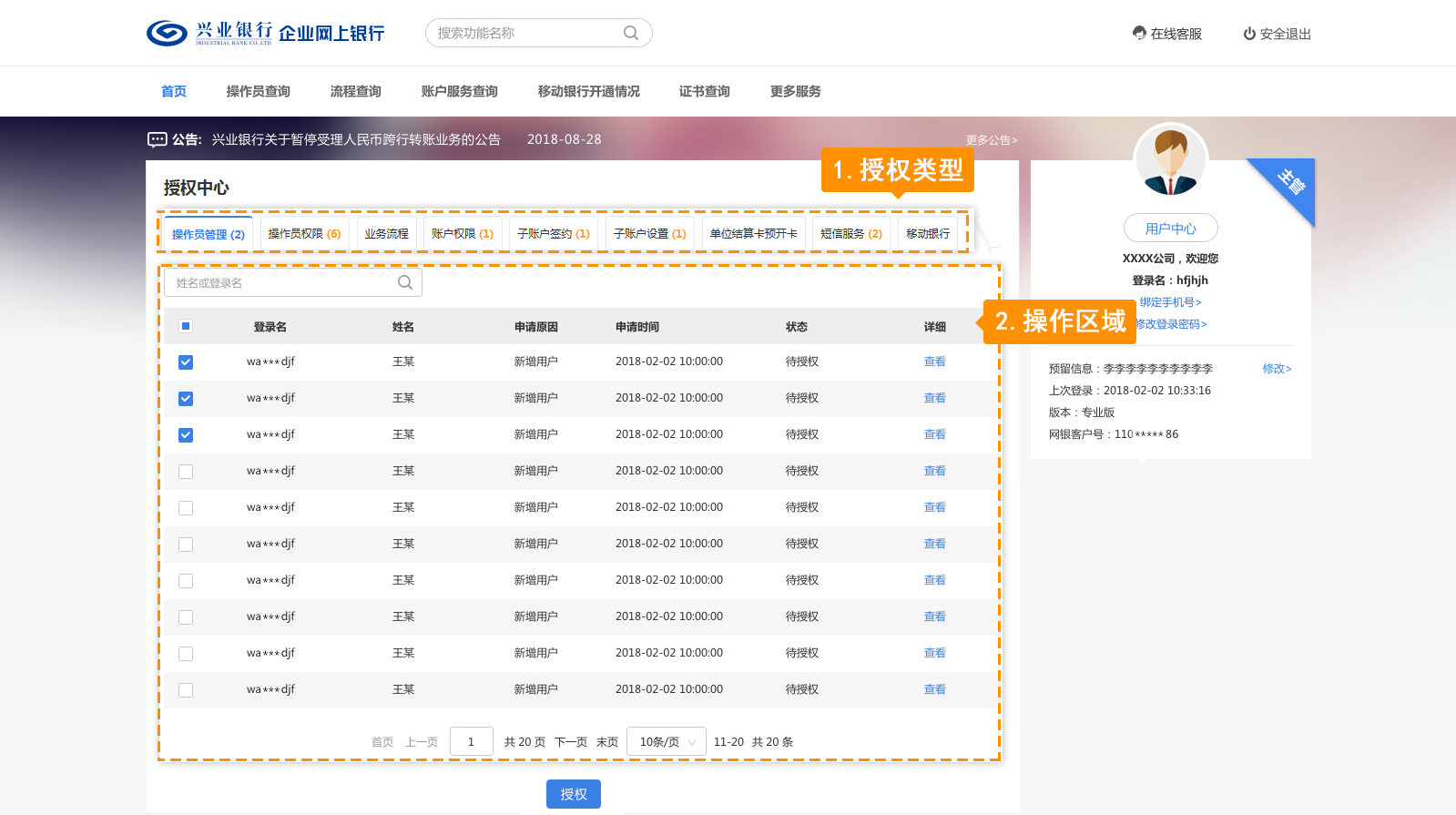1456x815 pixels.
Task: Open 用户中心 button
Action: click(1171, 228)
